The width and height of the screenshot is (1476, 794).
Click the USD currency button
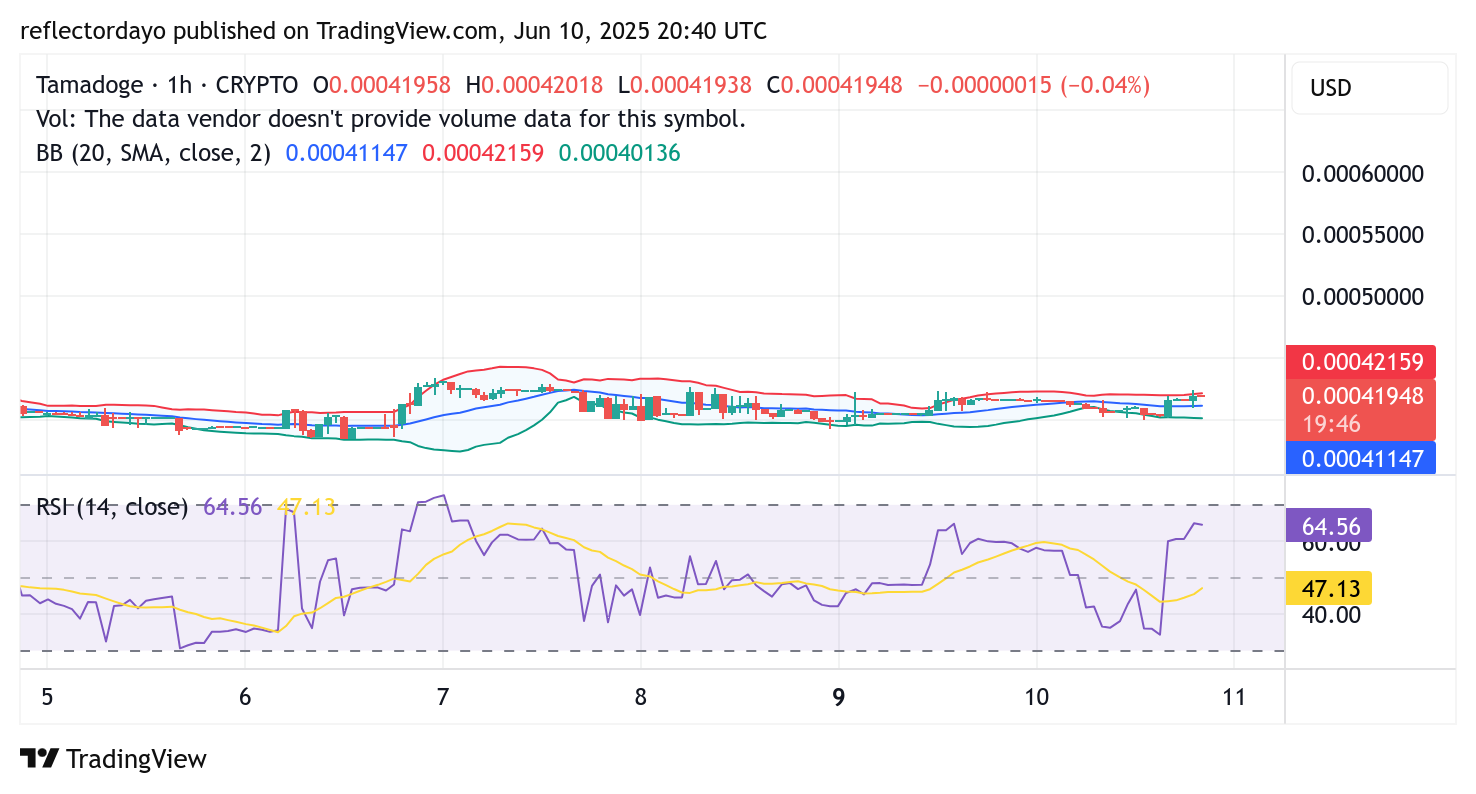[1369, 88]
